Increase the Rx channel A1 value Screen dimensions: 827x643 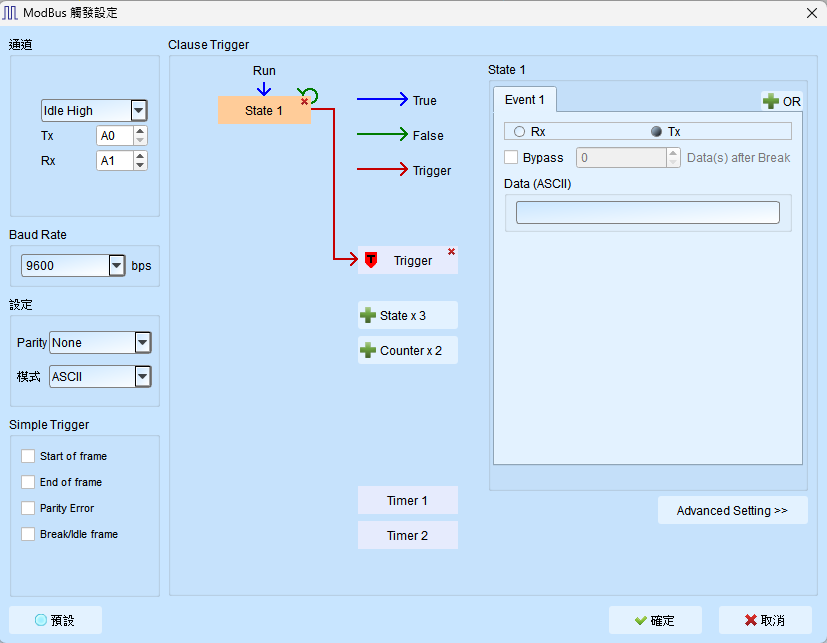(x=140, y=156)
